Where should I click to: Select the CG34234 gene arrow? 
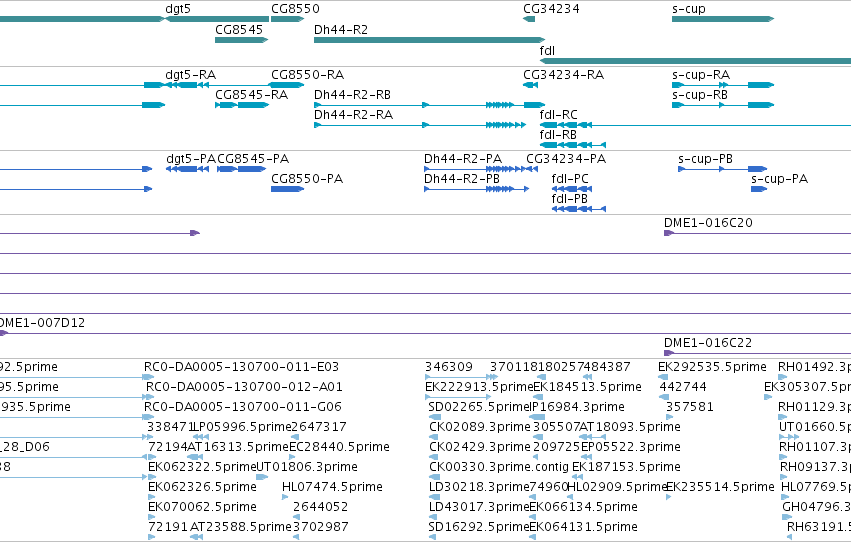tap(529, 19)
